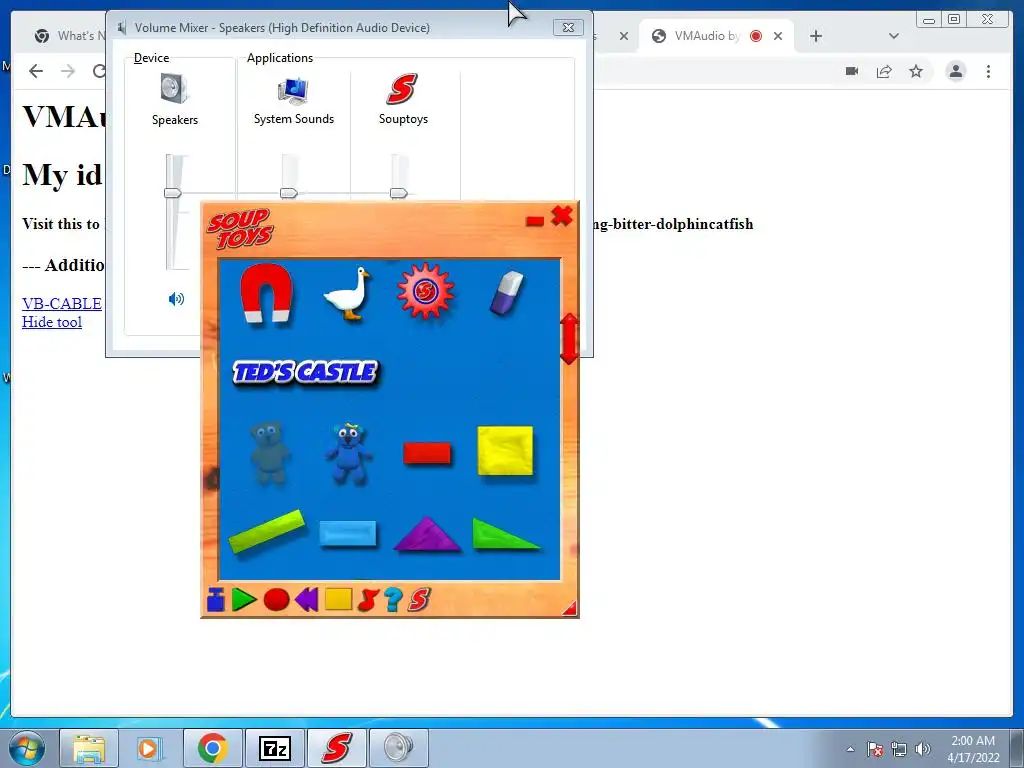Show hidden system tray icons
Viewport: 1024px width, 768px height.
tap(850, 749)
